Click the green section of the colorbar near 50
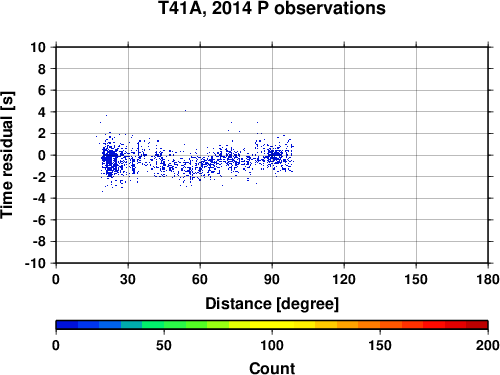This screenshot has height=375, width=500. point(164,325)
